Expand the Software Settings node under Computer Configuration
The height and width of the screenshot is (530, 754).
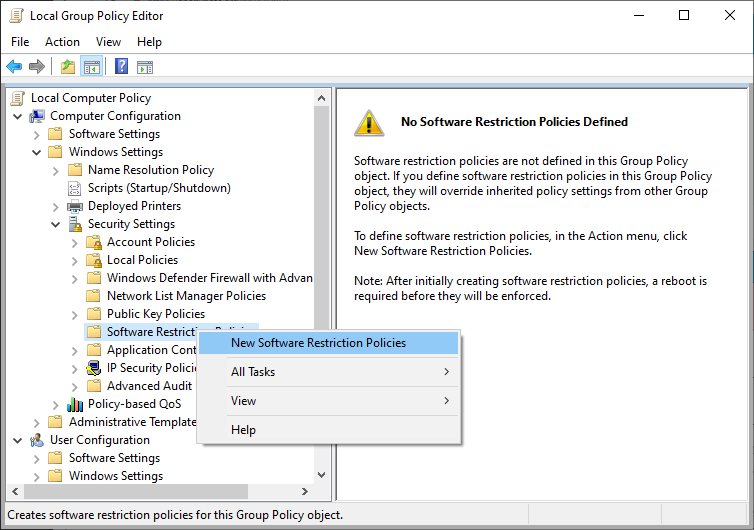coord(37,134)
